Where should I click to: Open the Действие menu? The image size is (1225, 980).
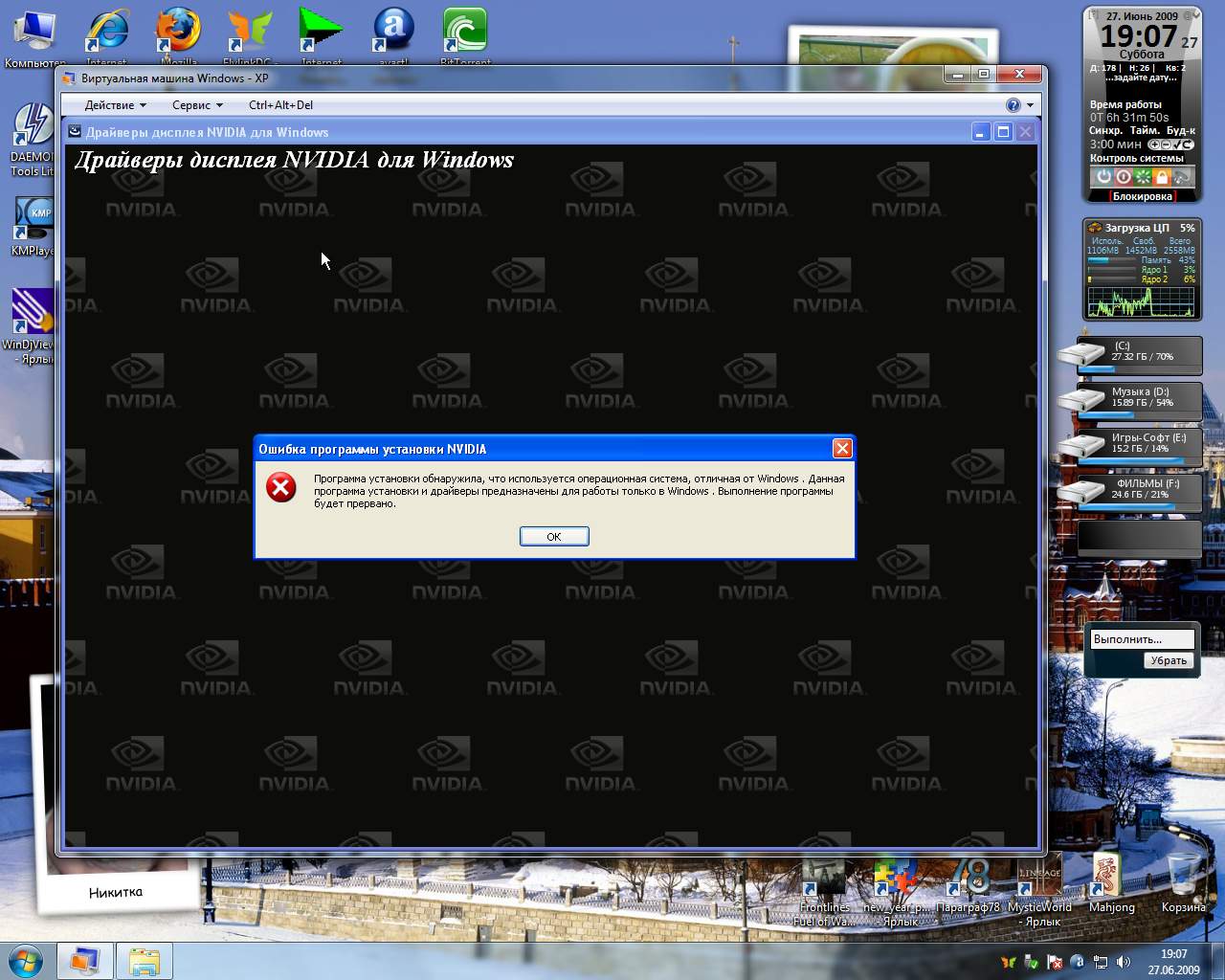point(116,105)
